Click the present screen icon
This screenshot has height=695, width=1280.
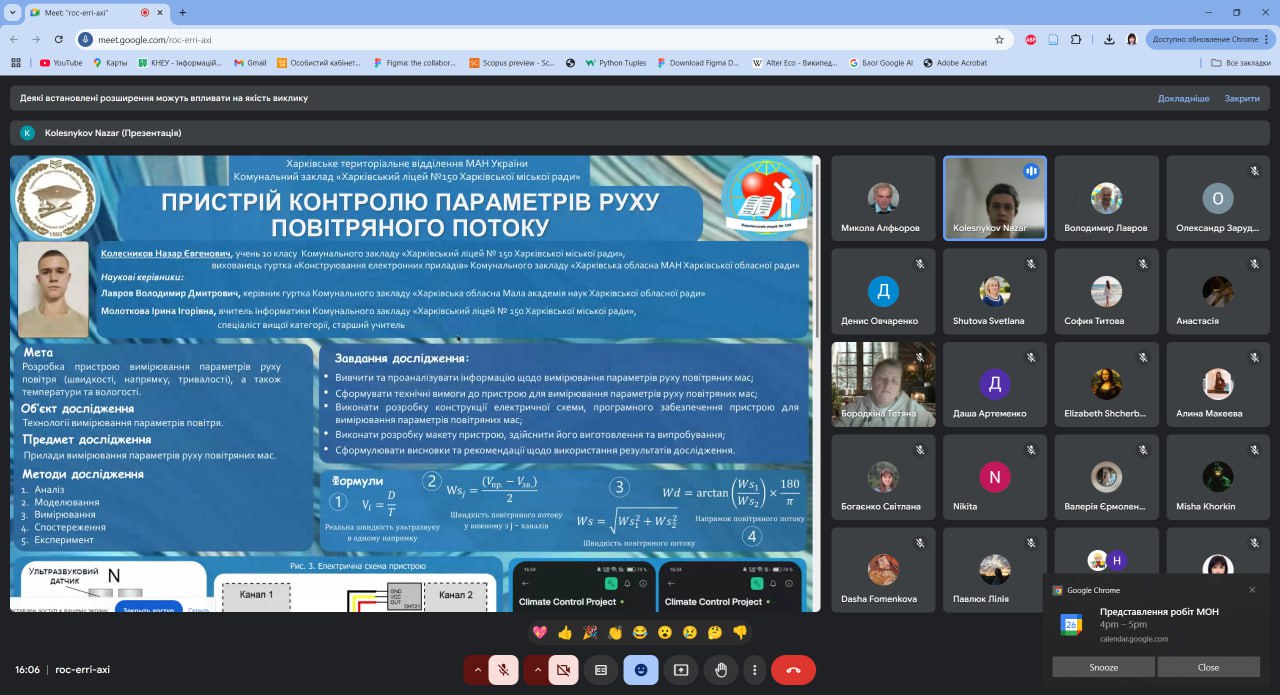coord(681,670)
